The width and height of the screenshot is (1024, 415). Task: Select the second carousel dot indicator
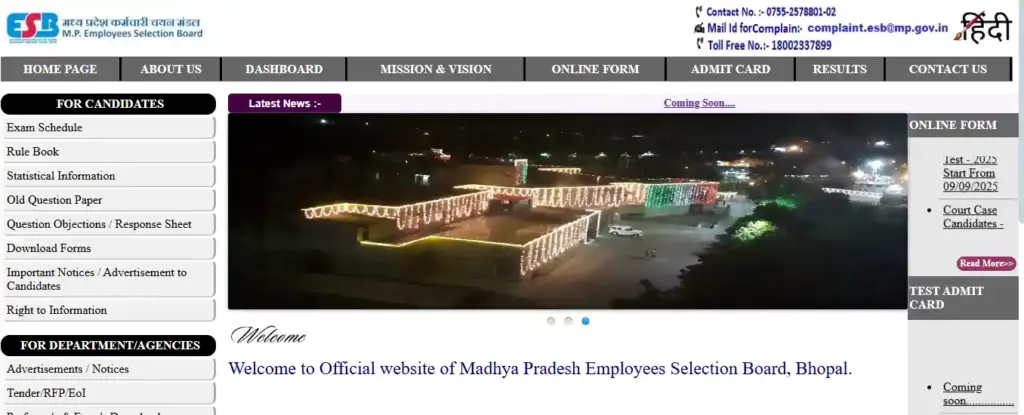click(568, 321)
